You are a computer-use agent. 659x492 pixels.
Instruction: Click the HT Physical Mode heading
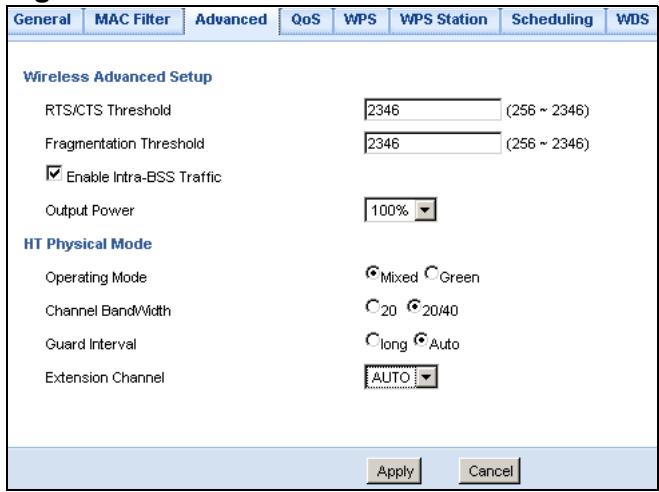[88, 244]
